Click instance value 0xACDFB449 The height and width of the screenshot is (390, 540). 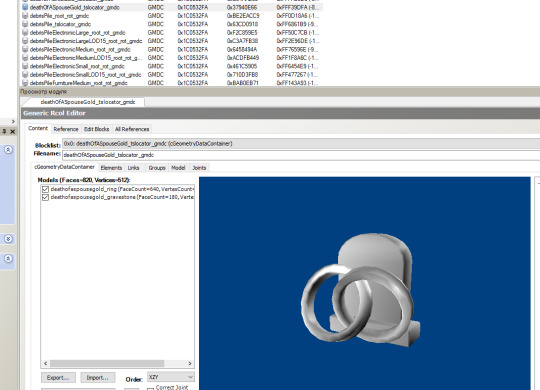coord(243,58)
